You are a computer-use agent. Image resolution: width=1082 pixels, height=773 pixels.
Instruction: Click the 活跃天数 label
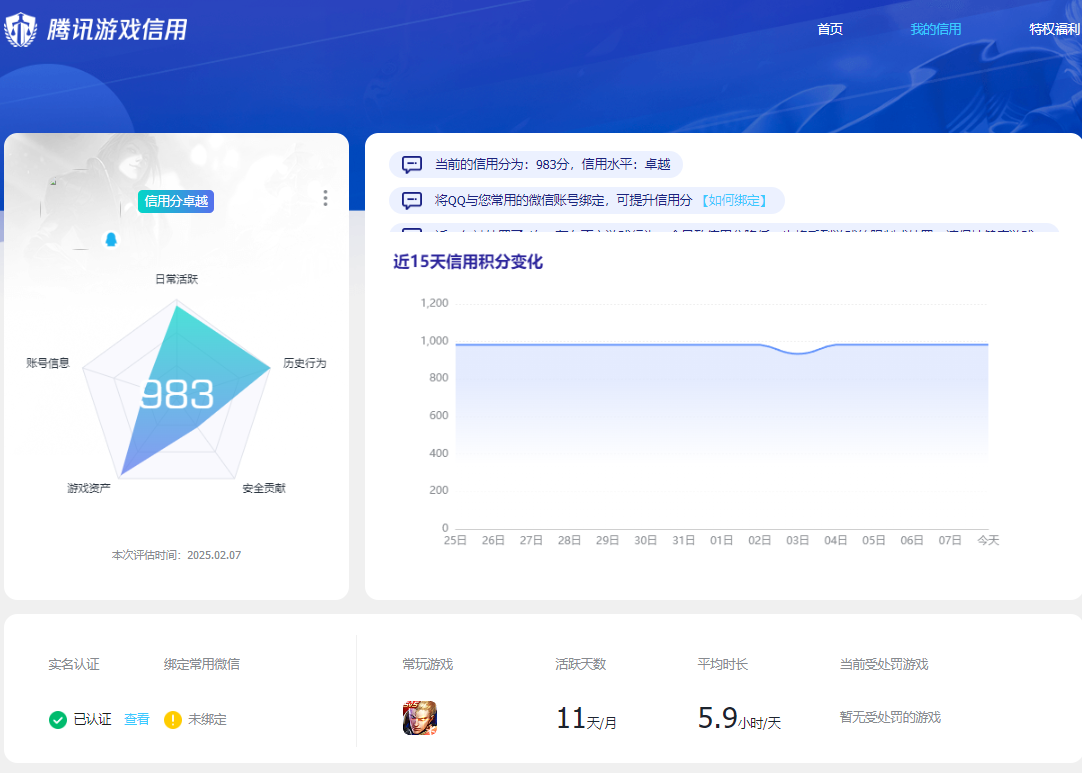click(x=580, y=664)
